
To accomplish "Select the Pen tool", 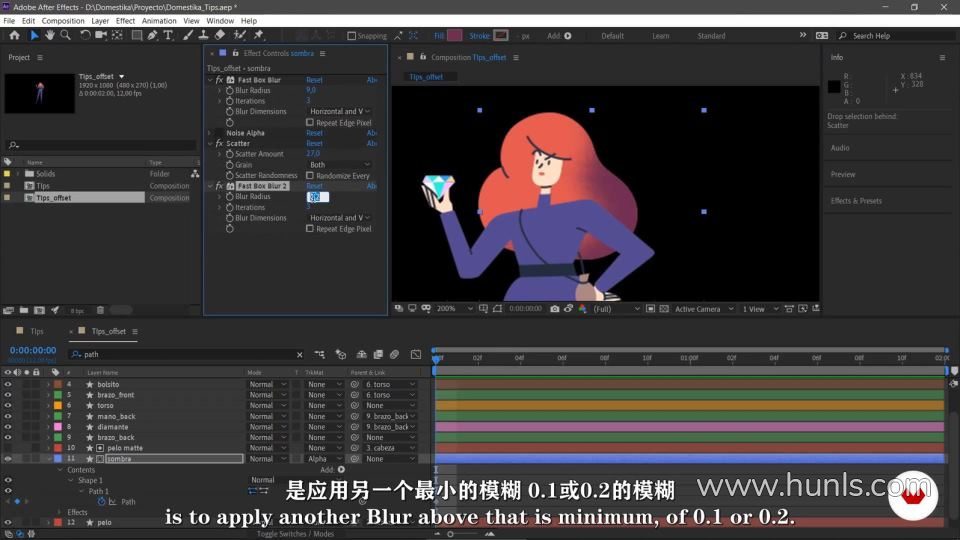I will [x=152, y=36].
